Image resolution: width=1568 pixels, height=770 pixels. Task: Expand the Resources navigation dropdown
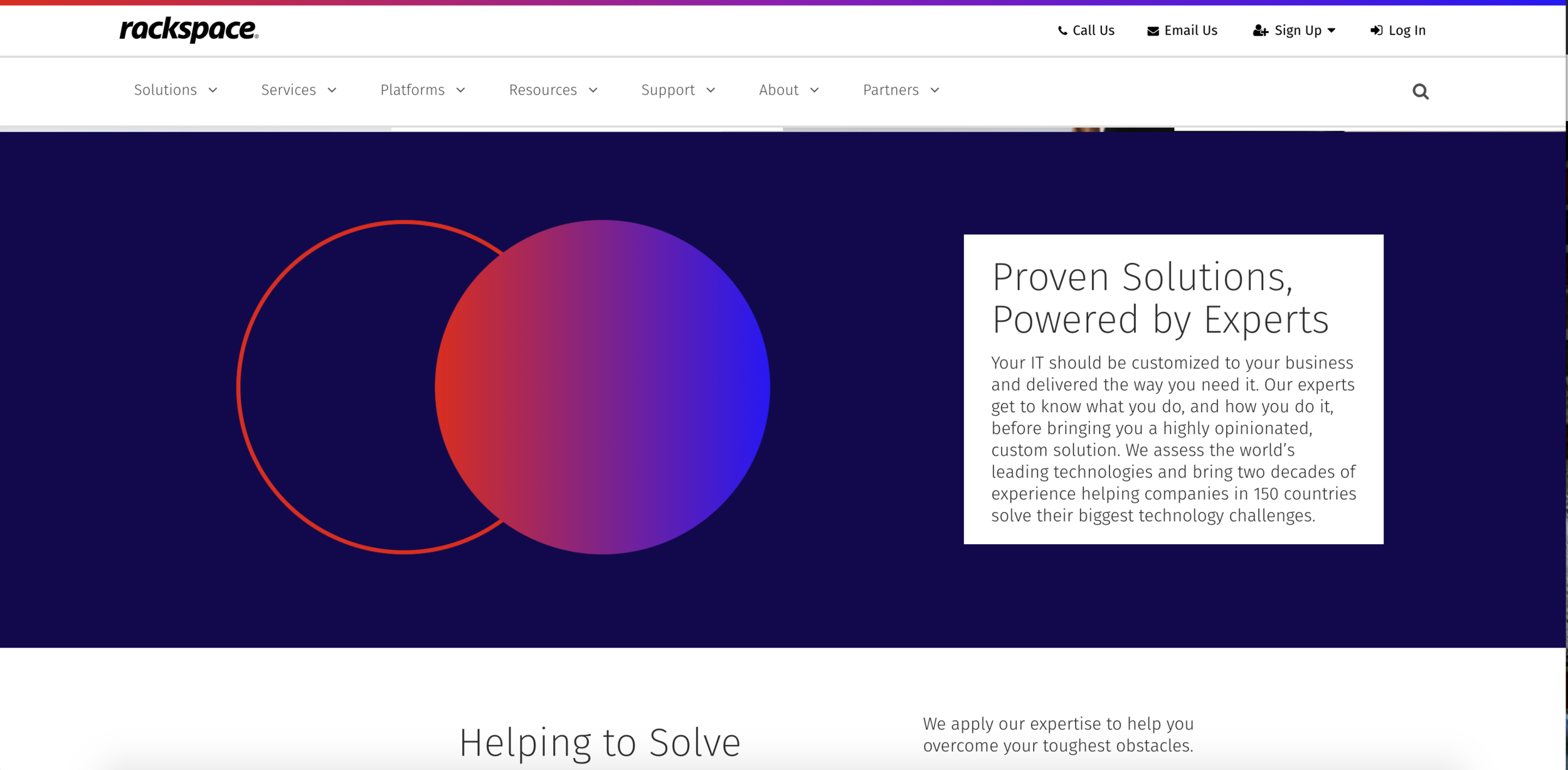click(x=593, y=90)
